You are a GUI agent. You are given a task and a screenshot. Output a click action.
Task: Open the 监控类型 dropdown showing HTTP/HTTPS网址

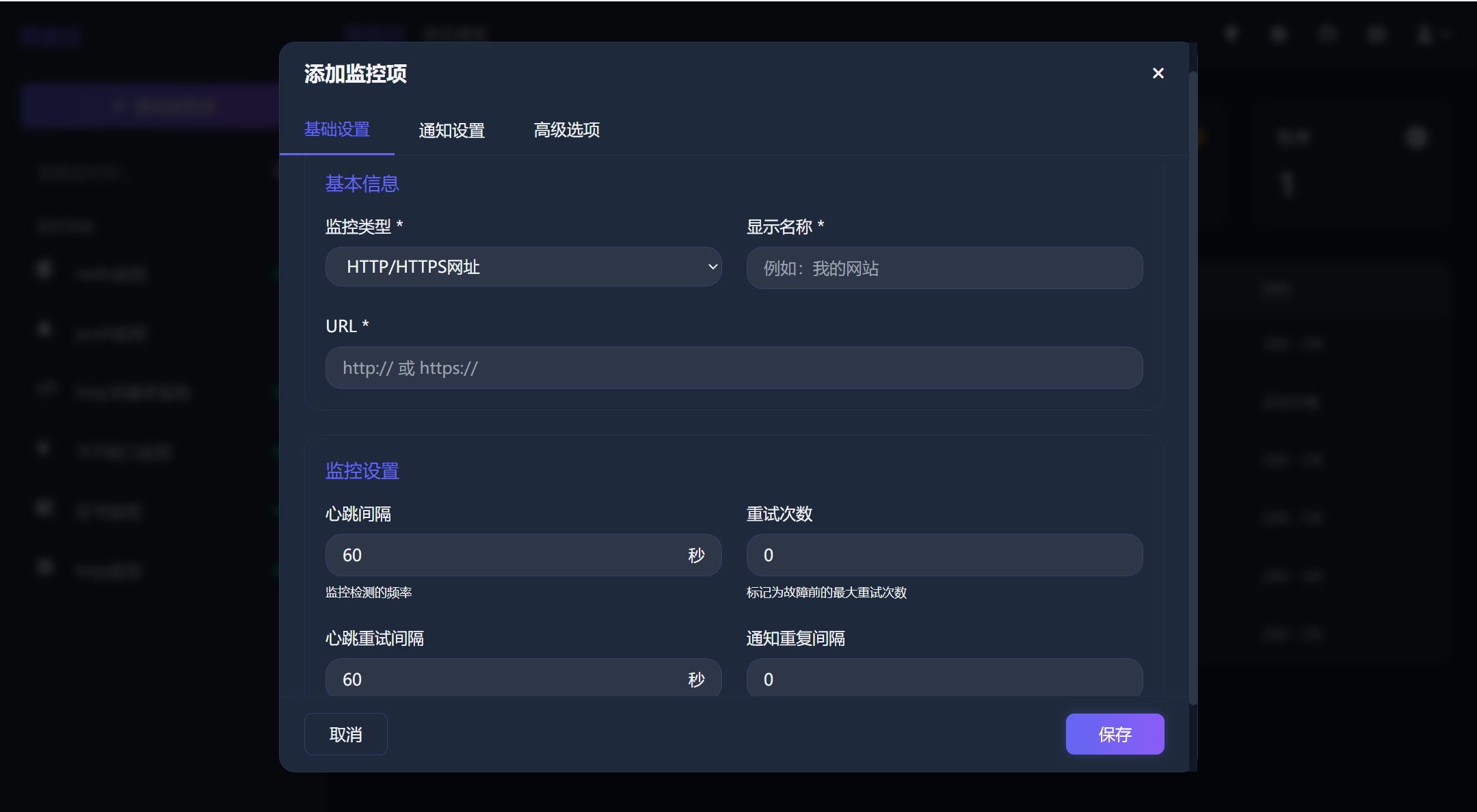point(523,267)
